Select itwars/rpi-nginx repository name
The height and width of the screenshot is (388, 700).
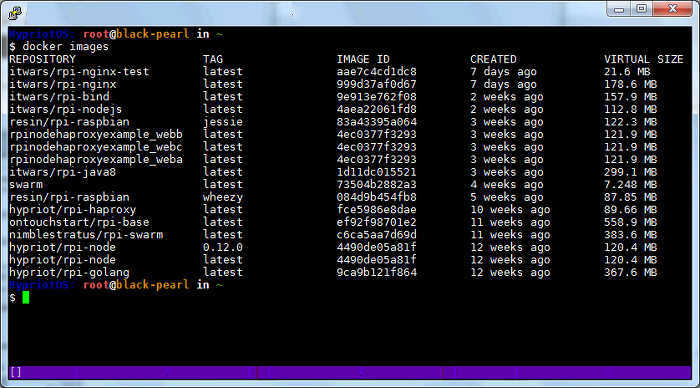pyautogui.click(x=62, y=84)
